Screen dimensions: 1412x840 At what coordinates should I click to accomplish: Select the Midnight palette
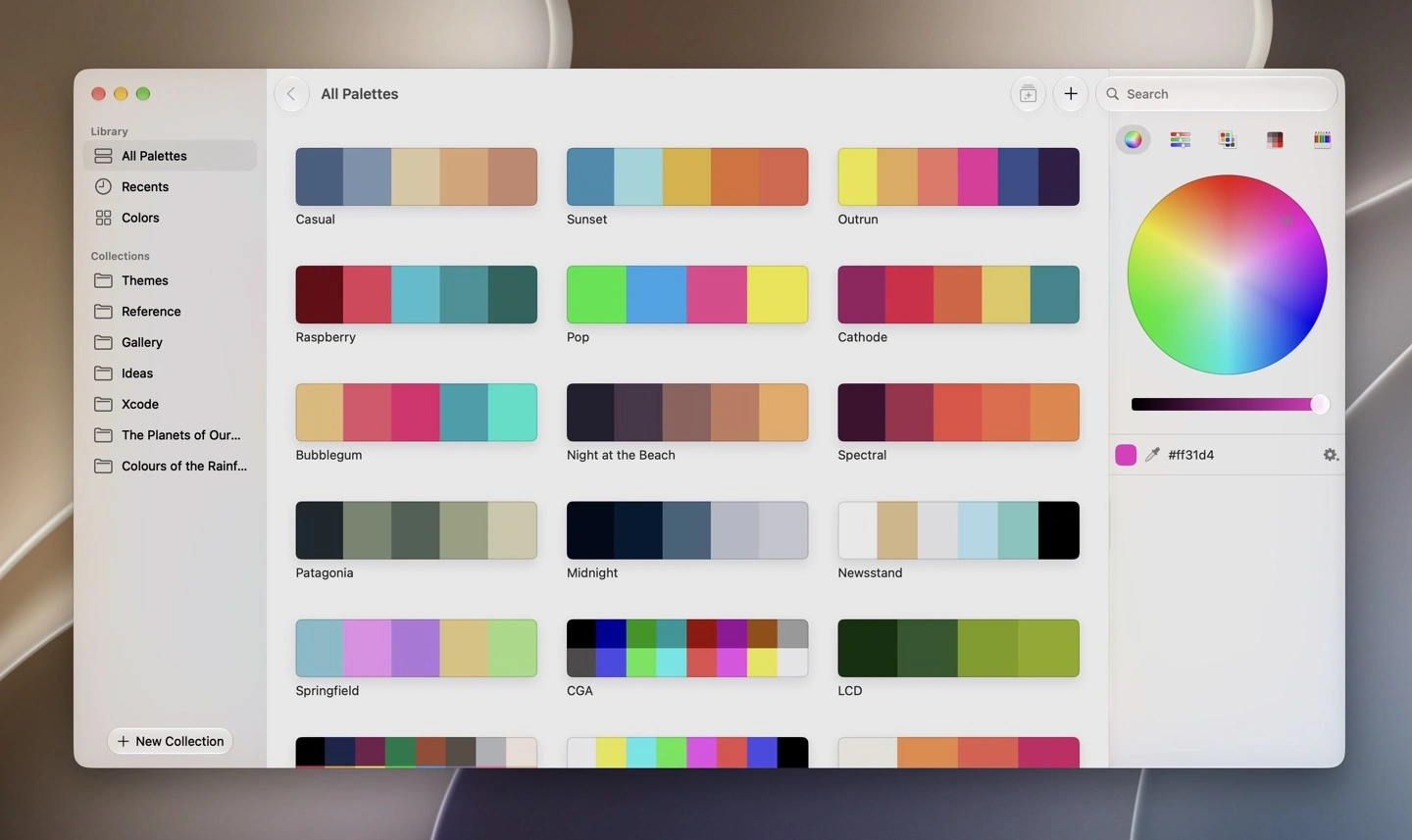click(687, 530)
